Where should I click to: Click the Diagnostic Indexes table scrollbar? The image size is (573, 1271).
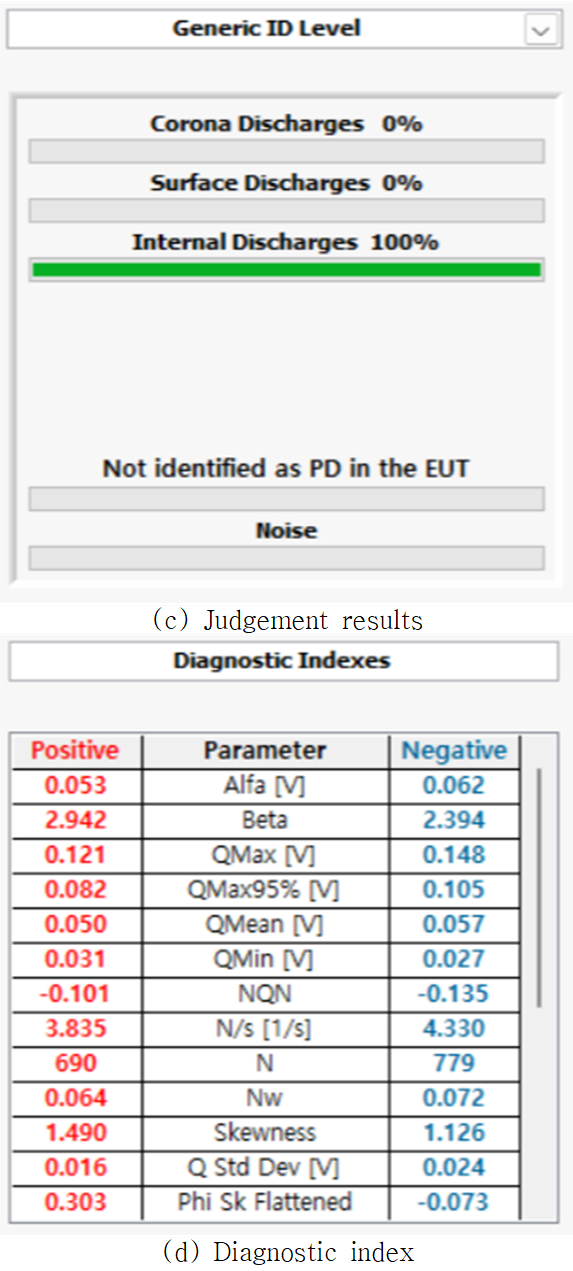[x=540, y=888]
